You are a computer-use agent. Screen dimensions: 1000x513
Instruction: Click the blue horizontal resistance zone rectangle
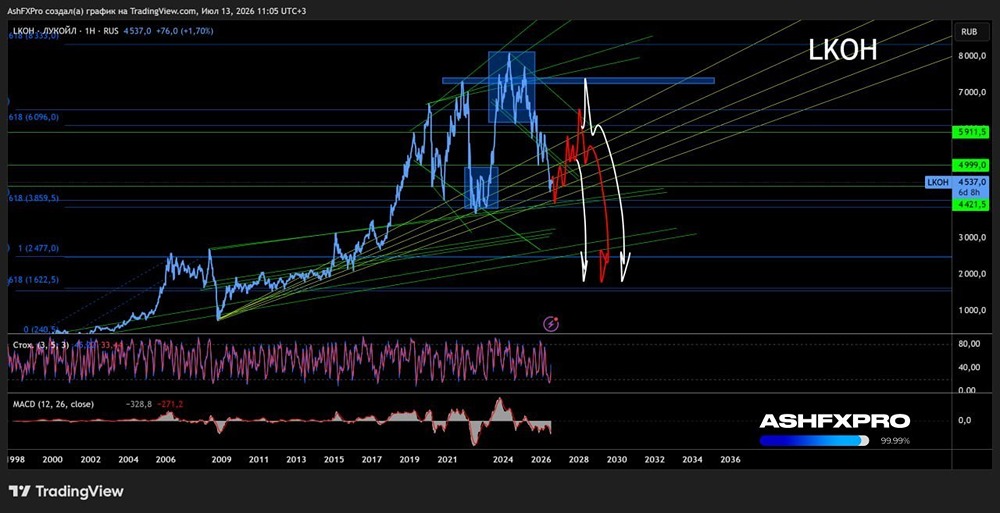(x=578, y=80)
